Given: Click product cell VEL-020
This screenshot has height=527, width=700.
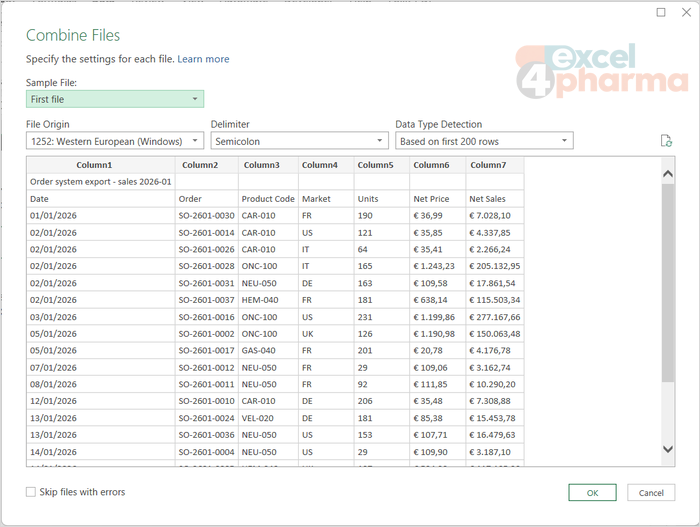Looking at the screenshot, I should click(x=268, y=418).
